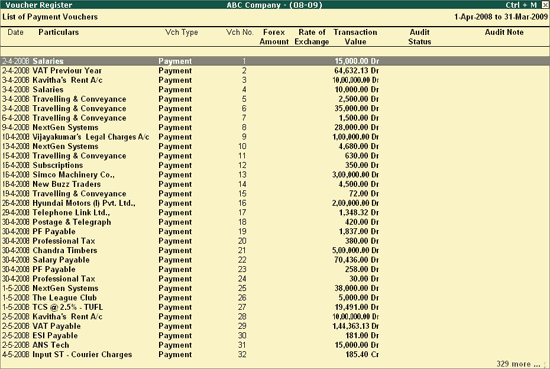Open the TCS @ 2.5% - TUFL voucher
This screenshot has height=369, width=550.
pyautogui.click(x=275, y=307)
